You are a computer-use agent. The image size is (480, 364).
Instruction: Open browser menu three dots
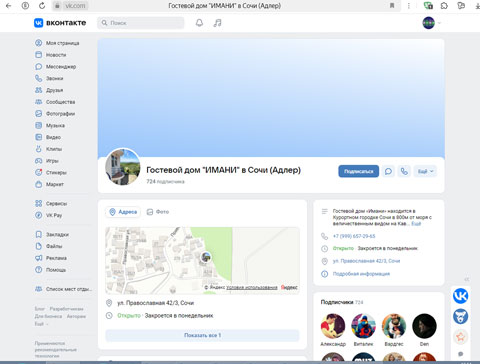click(409, 6)
